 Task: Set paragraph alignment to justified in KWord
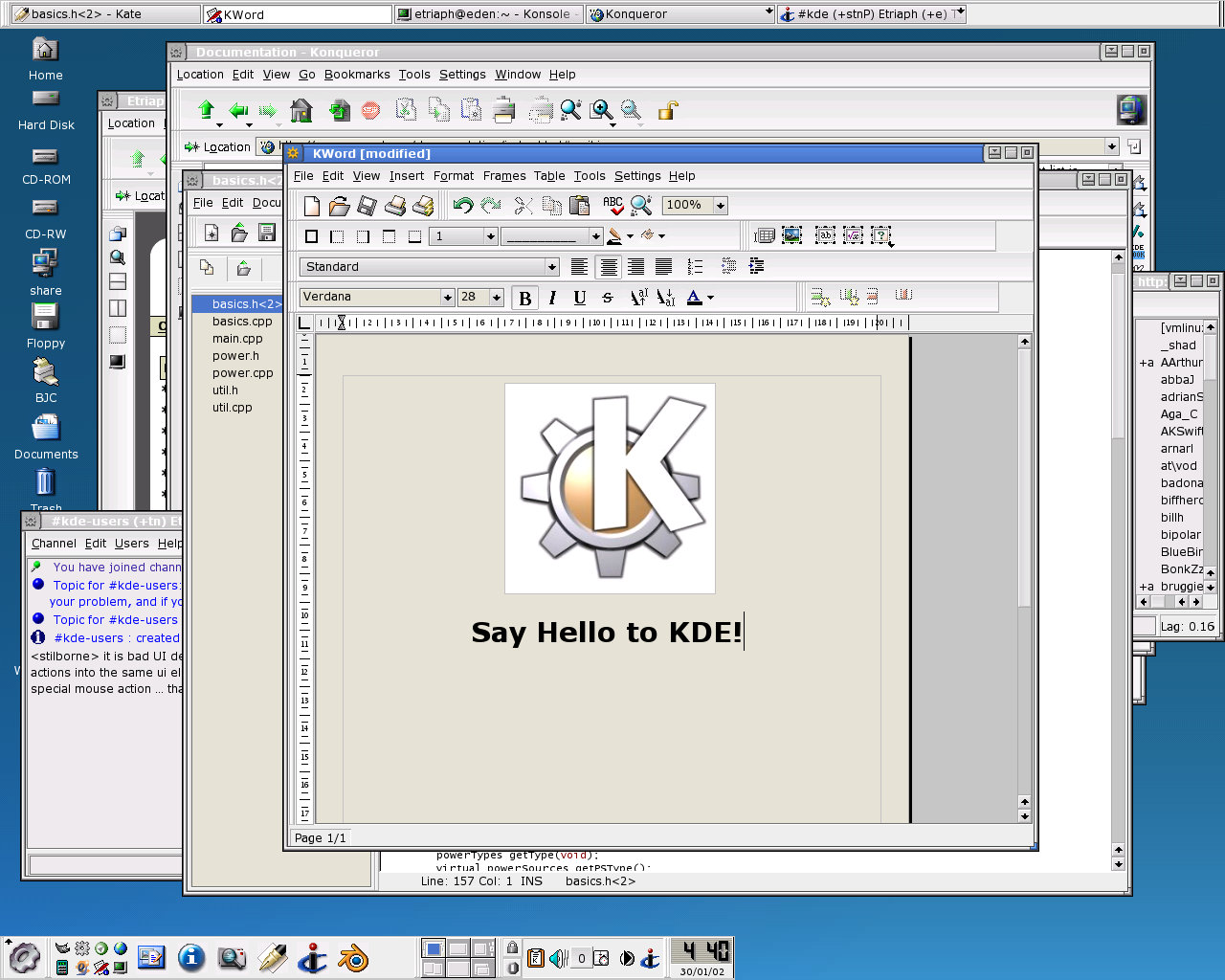663,267
